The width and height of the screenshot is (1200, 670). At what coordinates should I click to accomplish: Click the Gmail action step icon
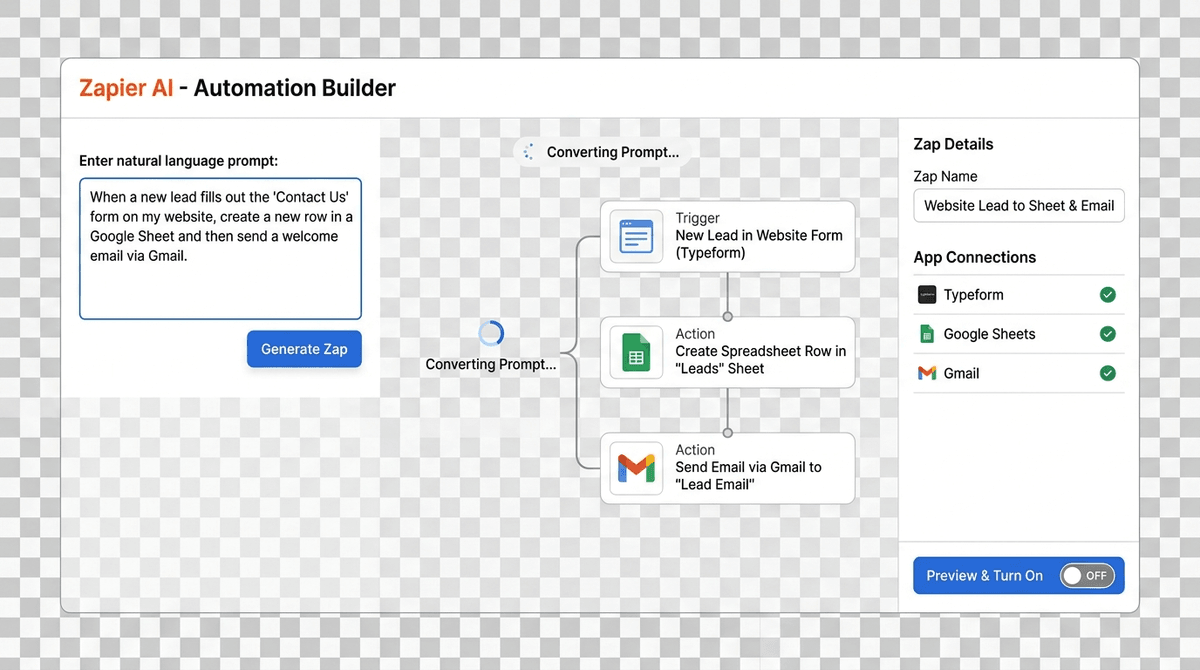tap(636, 468)
